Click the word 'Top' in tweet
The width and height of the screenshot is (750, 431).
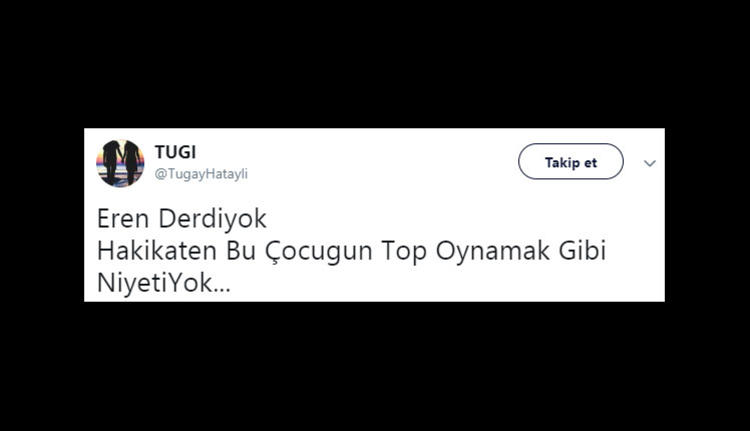click(x=404, y=252)
